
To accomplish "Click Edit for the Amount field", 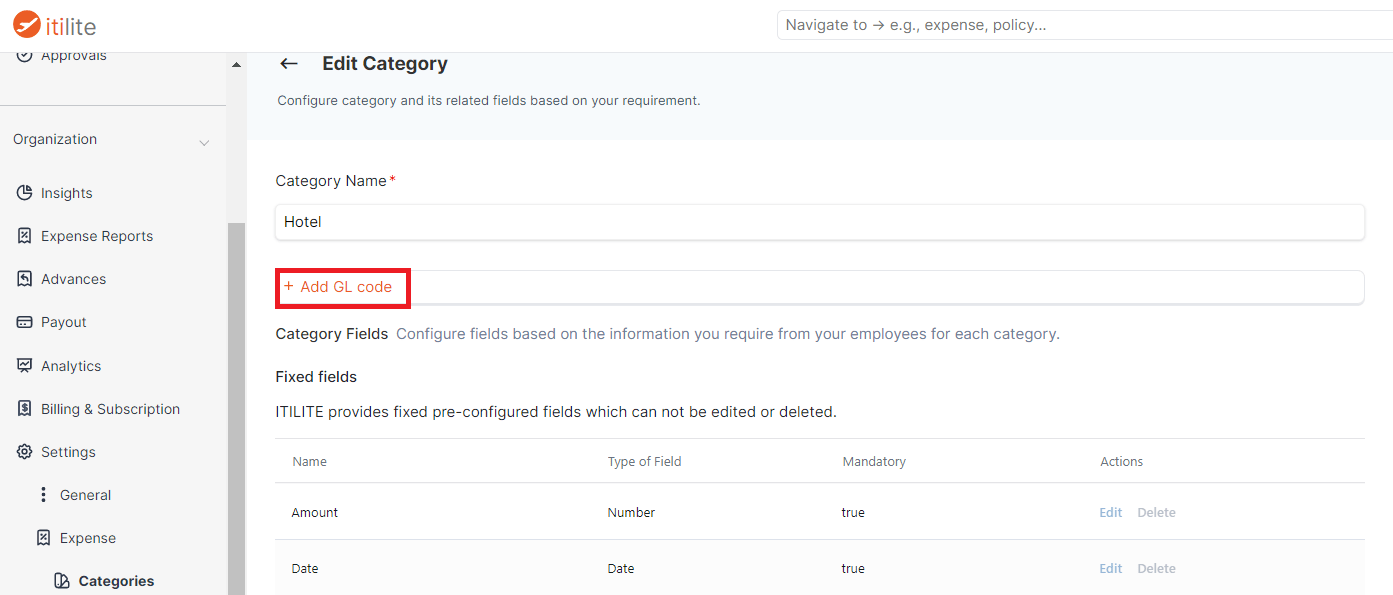I will [x=1111, y=512].
